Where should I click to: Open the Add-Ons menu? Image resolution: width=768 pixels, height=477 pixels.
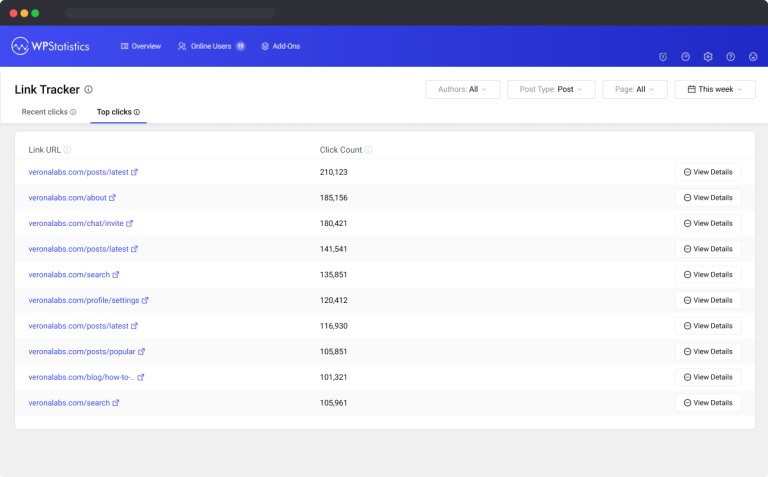click(281, 46)
